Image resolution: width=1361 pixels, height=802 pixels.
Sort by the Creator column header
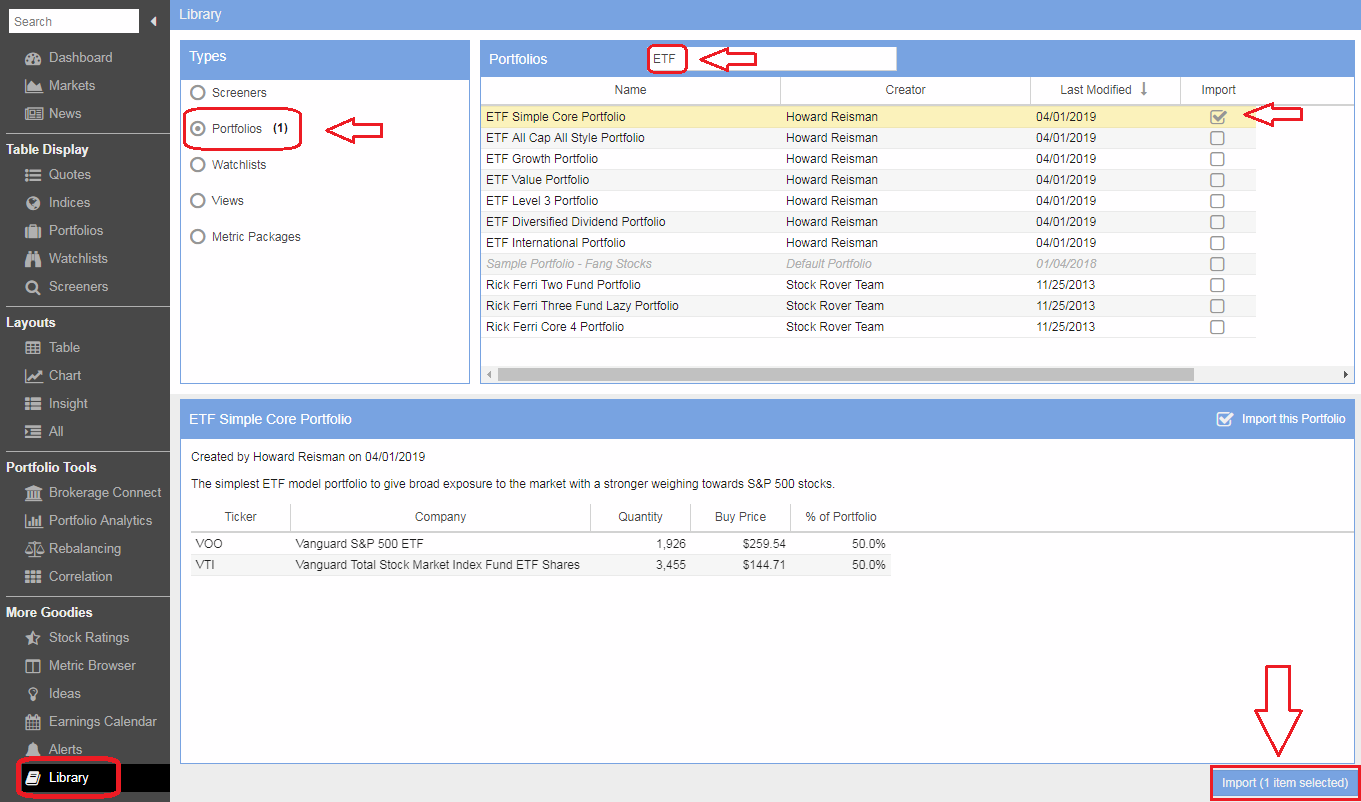pos(905,90)
